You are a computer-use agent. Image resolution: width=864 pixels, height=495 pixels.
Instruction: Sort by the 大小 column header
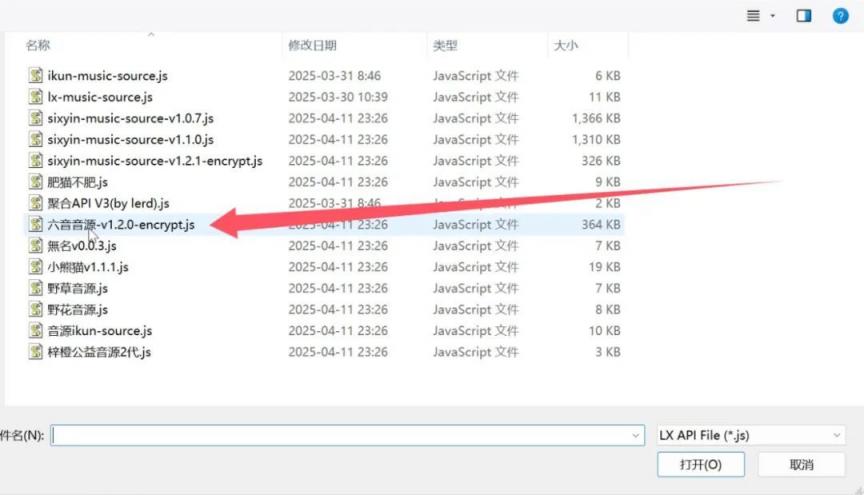point(564,46)
